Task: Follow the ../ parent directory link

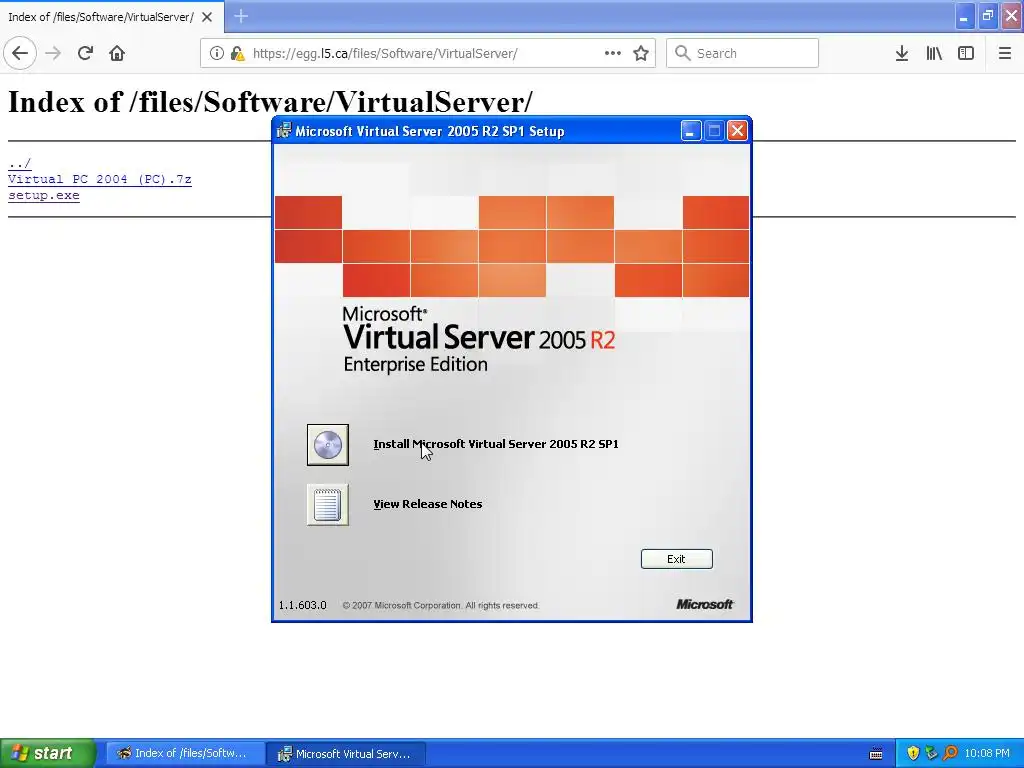Action: click(20, 163)
